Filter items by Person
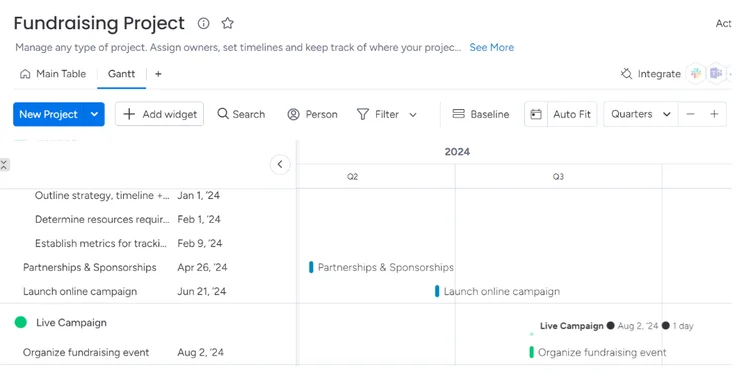The width and height of the screenshot is (744, 373). click(x=313, y=114)
